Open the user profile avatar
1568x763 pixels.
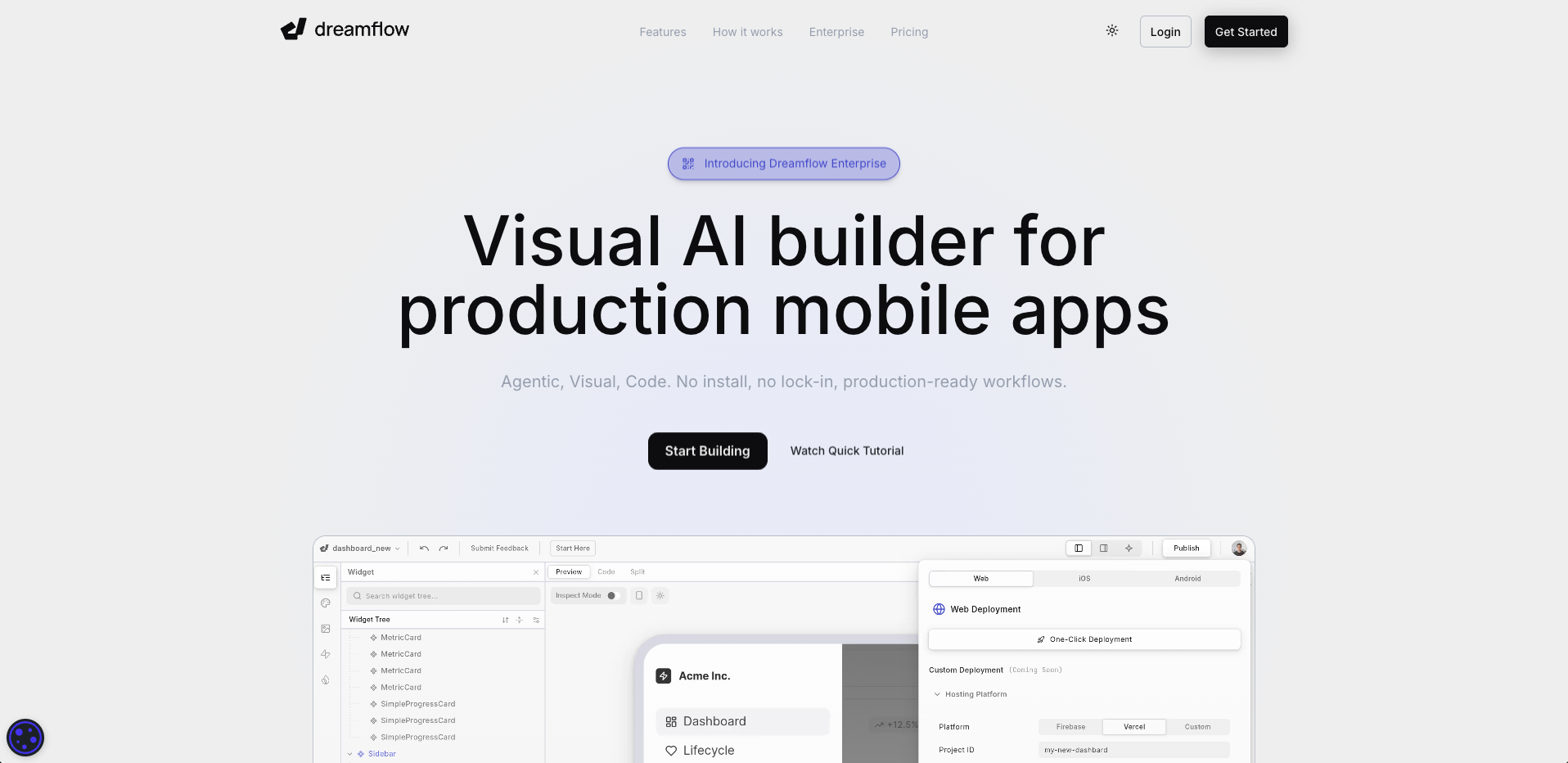(x=1239, y=549)
